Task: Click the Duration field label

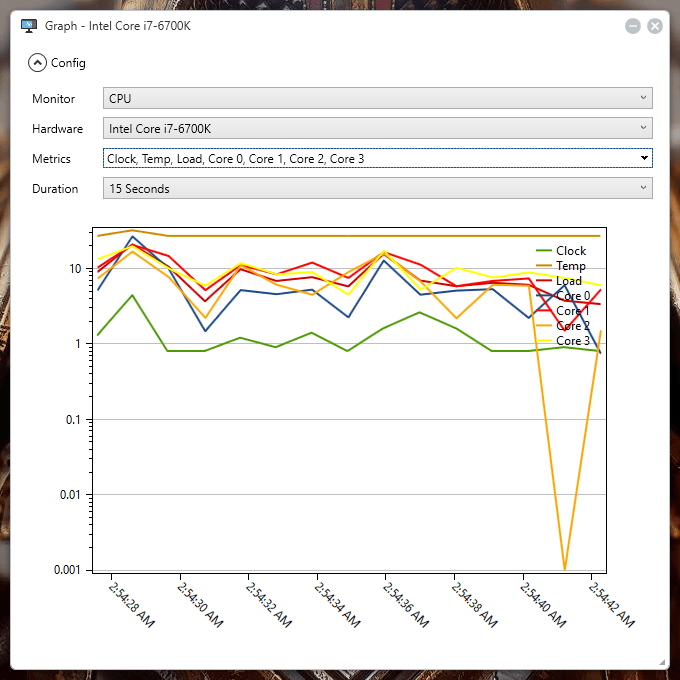Action: click(55, 189)
